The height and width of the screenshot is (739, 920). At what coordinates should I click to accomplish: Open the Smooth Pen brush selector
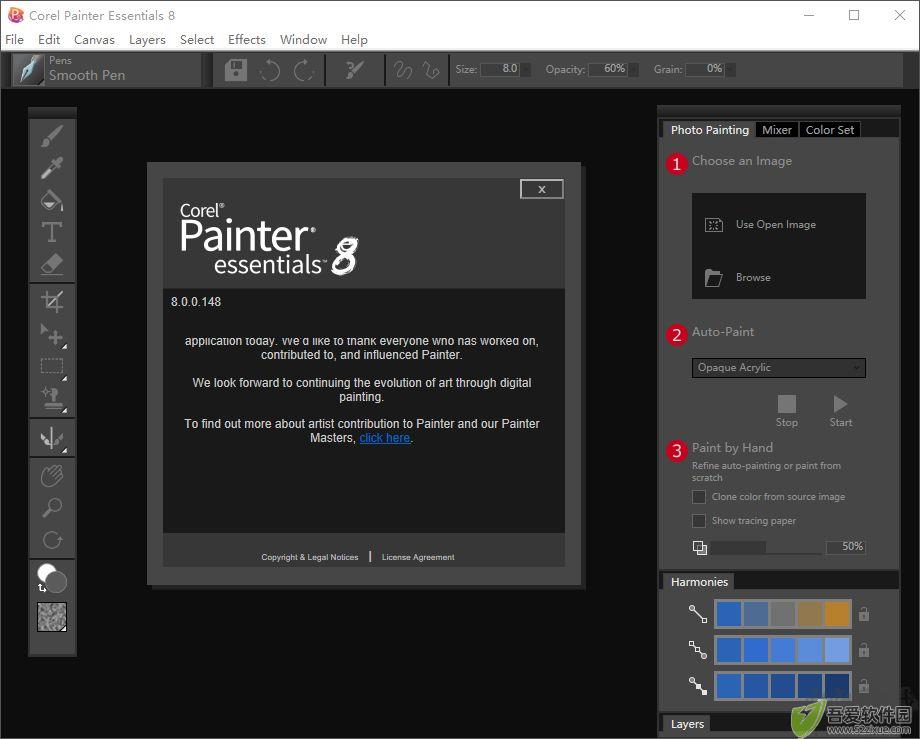(106, 69)
